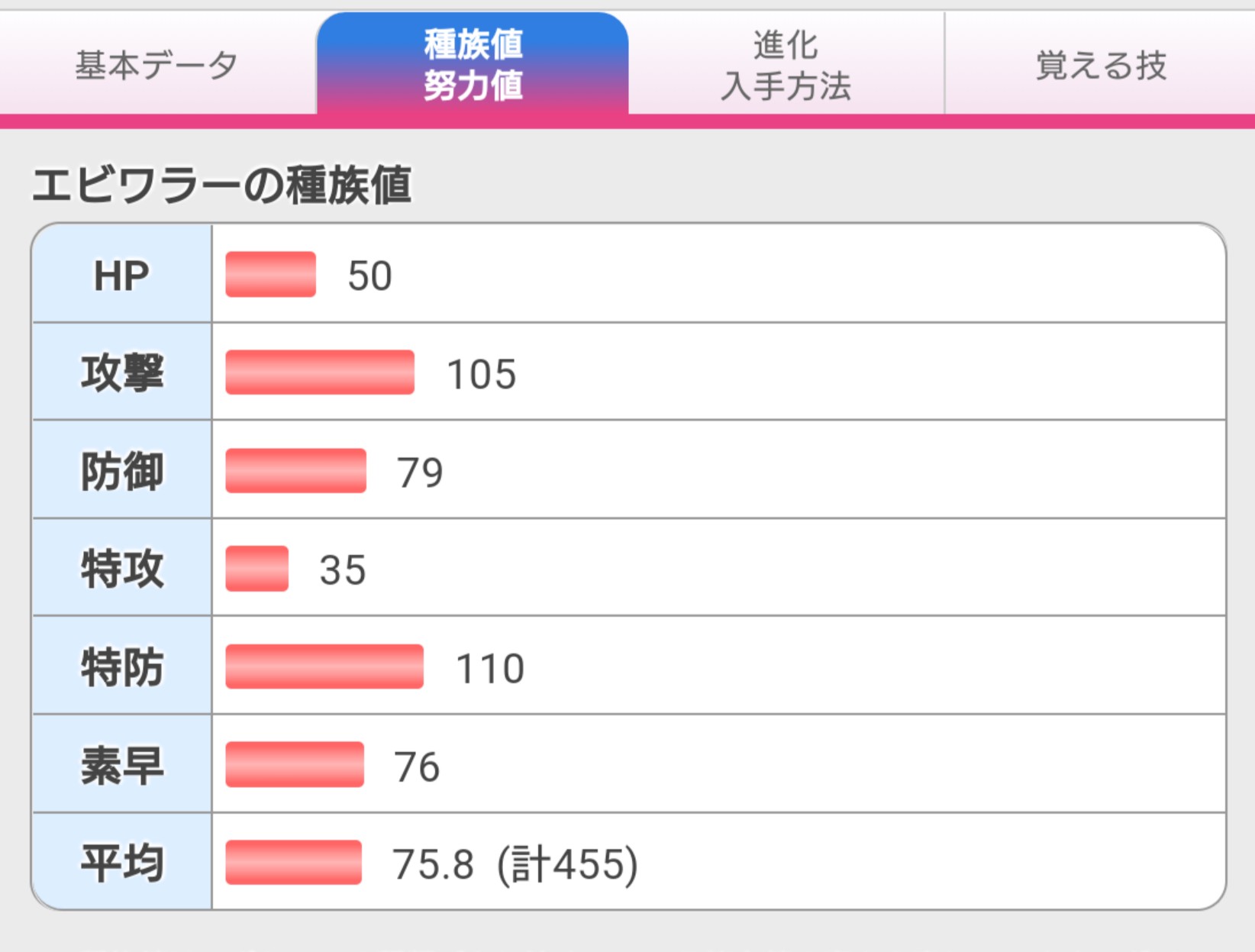This screenshot has height=952, width=1255.
Task: Select the 種族値 努力値 tab
Action: click(x=473, y=65)
